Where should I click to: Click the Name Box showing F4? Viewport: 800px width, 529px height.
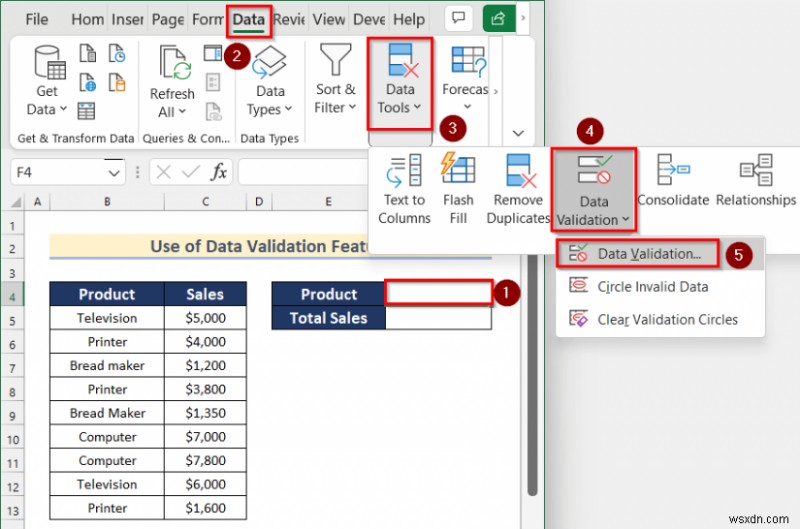[x=59, y=172]
